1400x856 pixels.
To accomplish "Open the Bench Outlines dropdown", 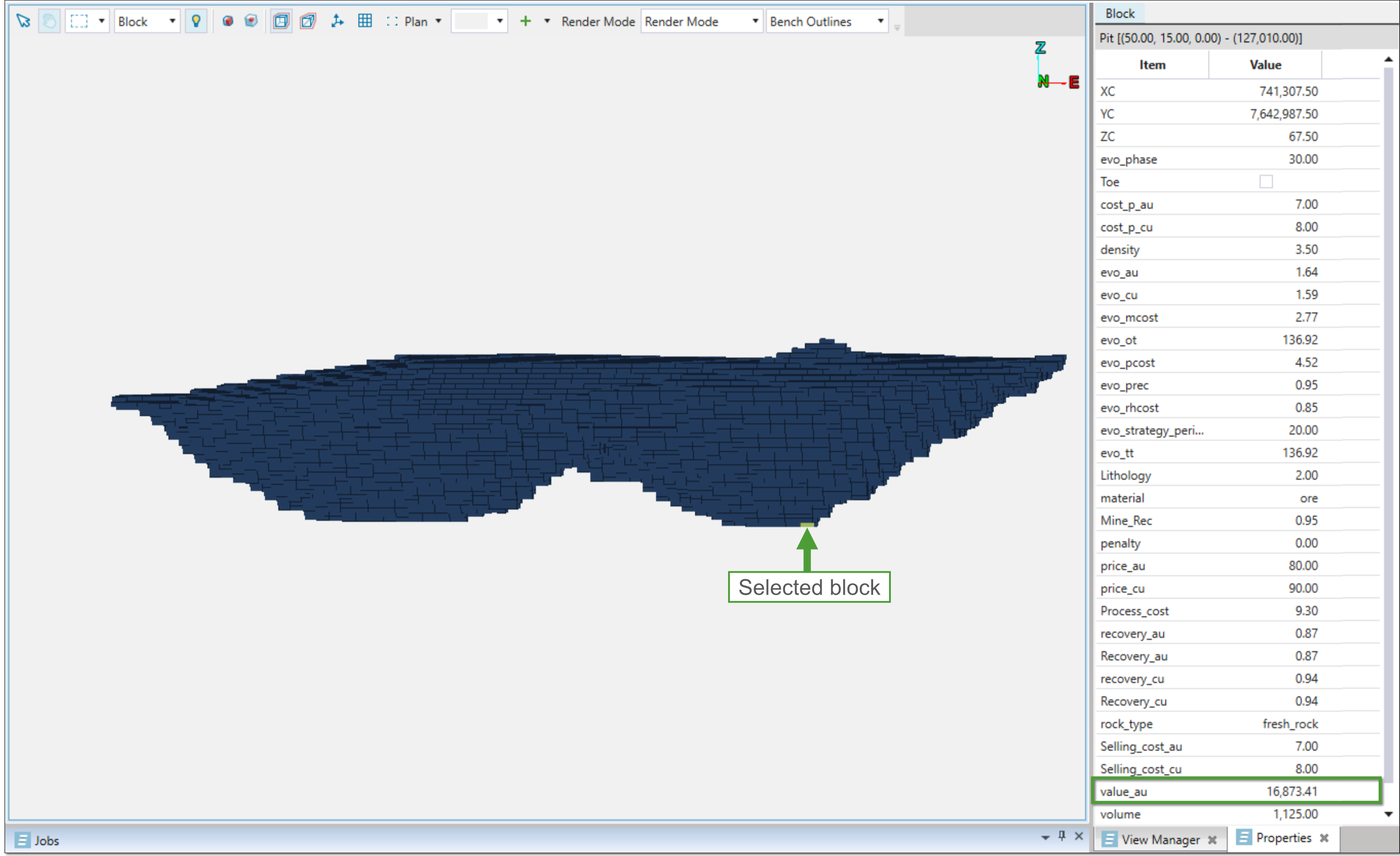I will pyautogui.click(x=880, y=21).
